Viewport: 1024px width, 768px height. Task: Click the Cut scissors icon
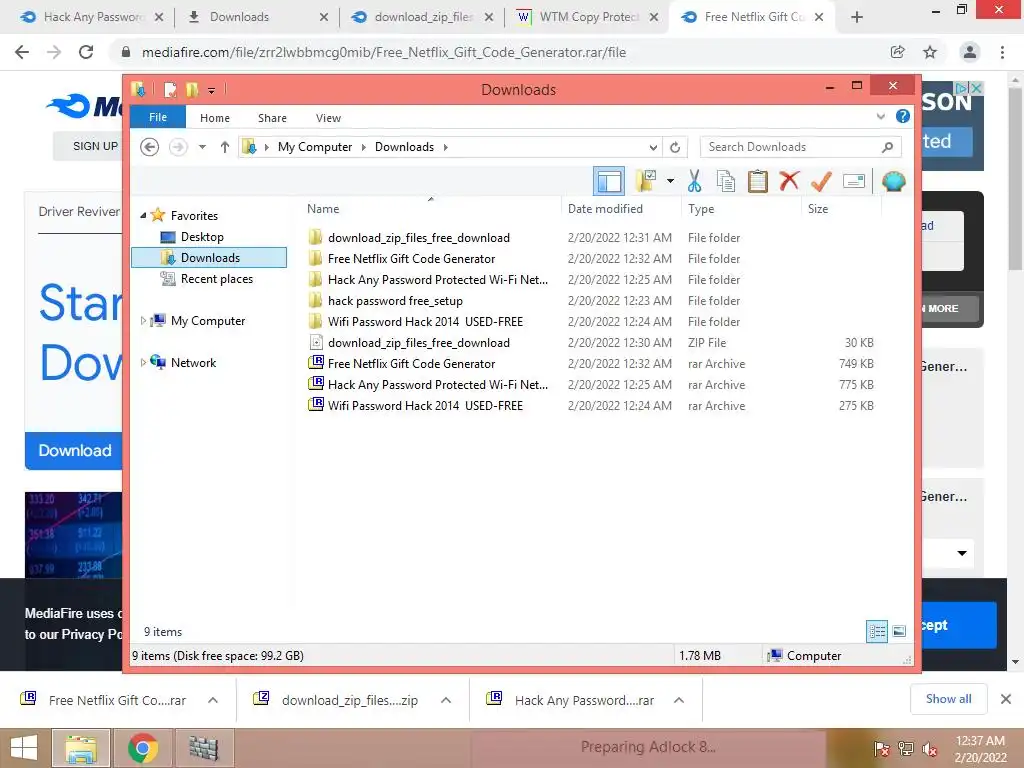tap(694, 181)
